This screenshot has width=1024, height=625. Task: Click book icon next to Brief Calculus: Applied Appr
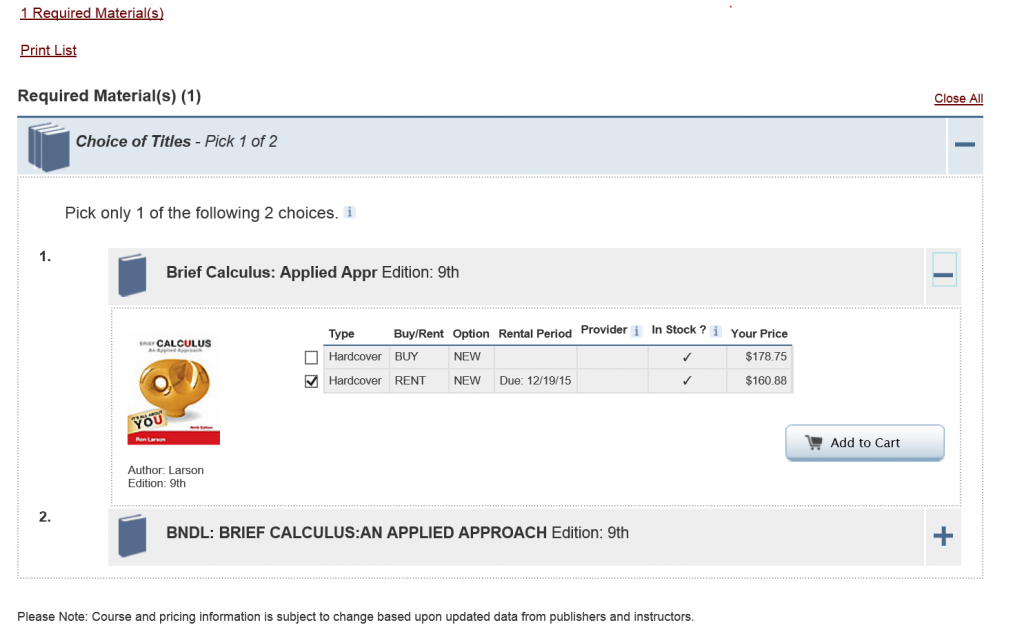coord(132,276)
